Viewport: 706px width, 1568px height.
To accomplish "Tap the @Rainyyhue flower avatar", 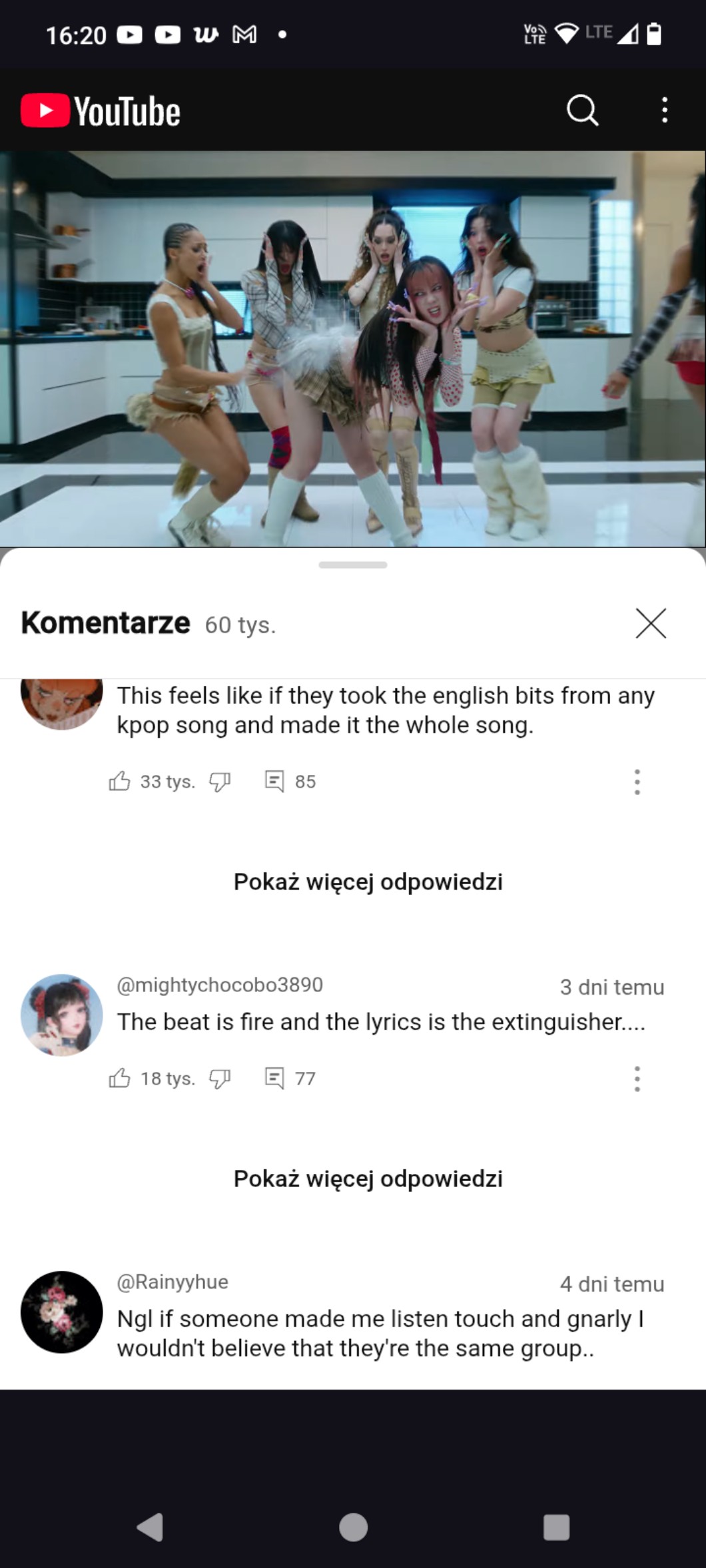I will pos(62,1312).
